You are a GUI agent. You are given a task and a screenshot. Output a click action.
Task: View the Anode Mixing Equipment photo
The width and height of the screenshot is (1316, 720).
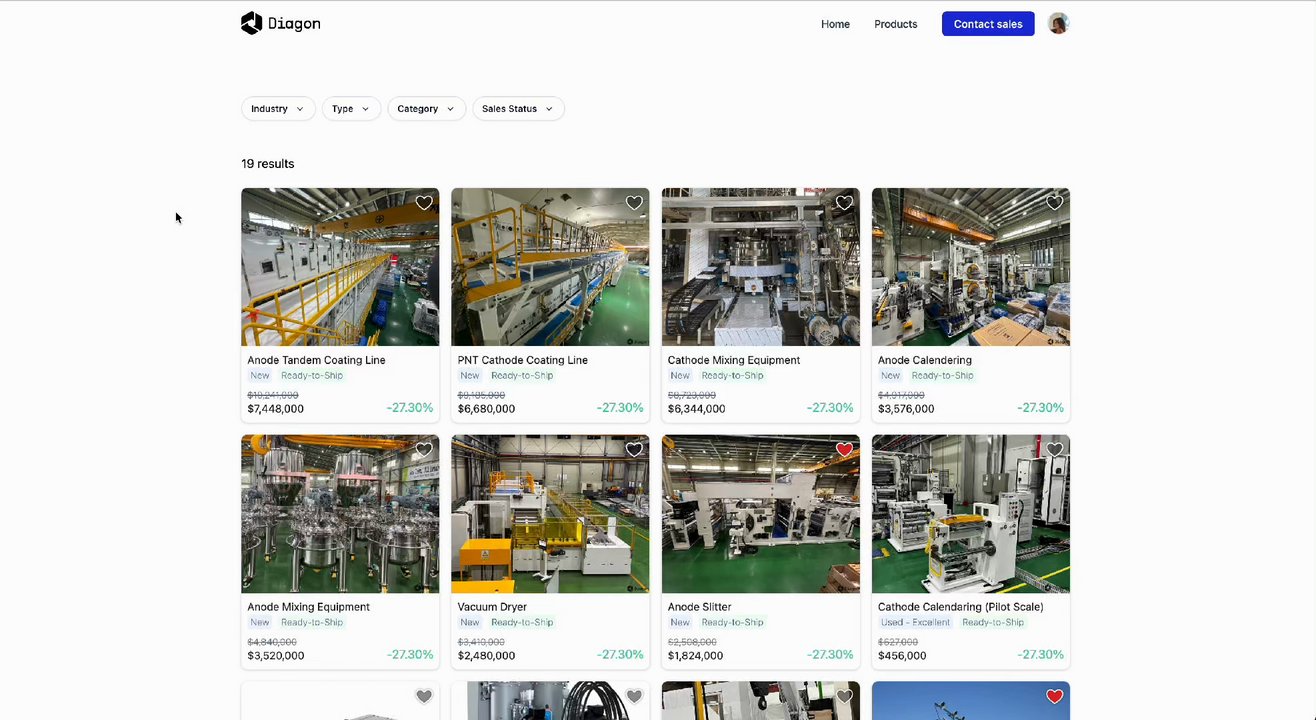340,514
